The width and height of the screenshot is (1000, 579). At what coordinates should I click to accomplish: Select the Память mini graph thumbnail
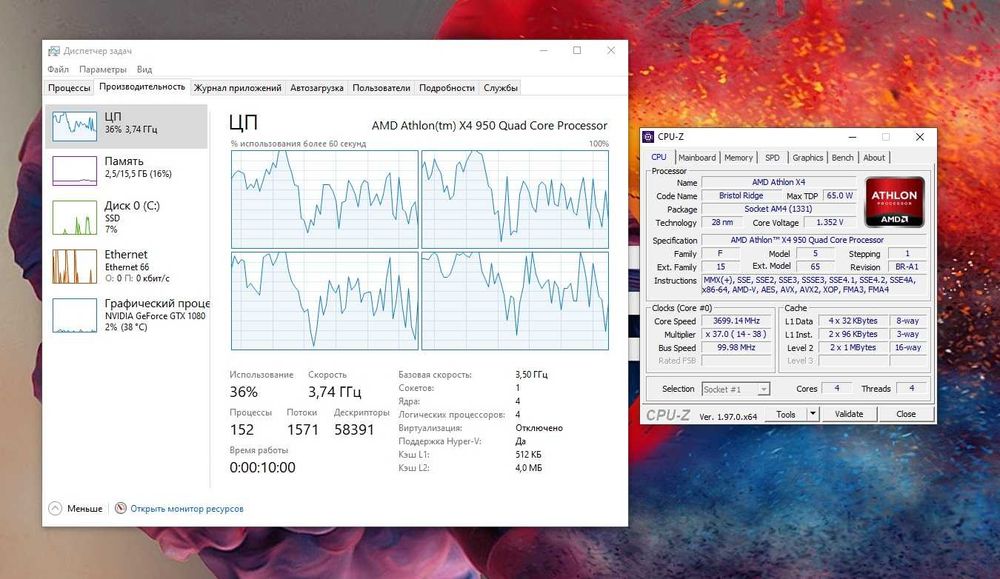click(x=75, y=170)
